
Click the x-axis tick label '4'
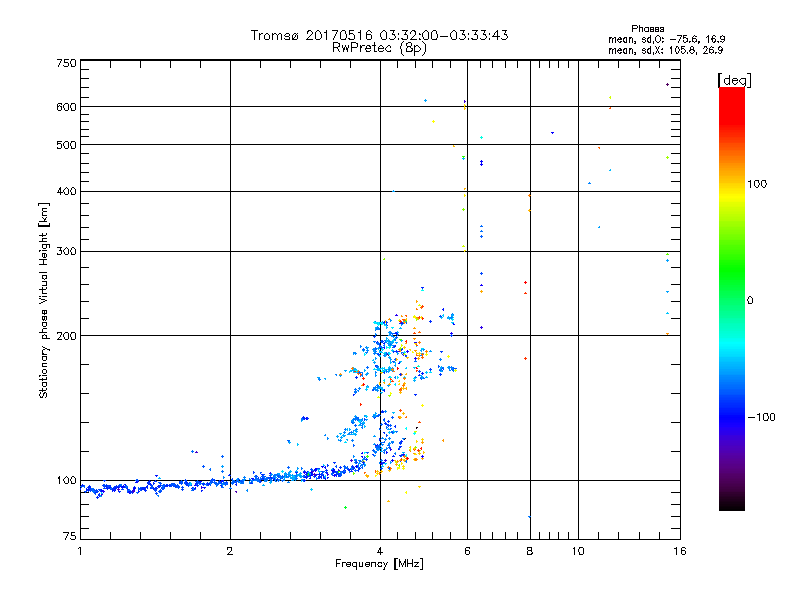coord(380,551)
